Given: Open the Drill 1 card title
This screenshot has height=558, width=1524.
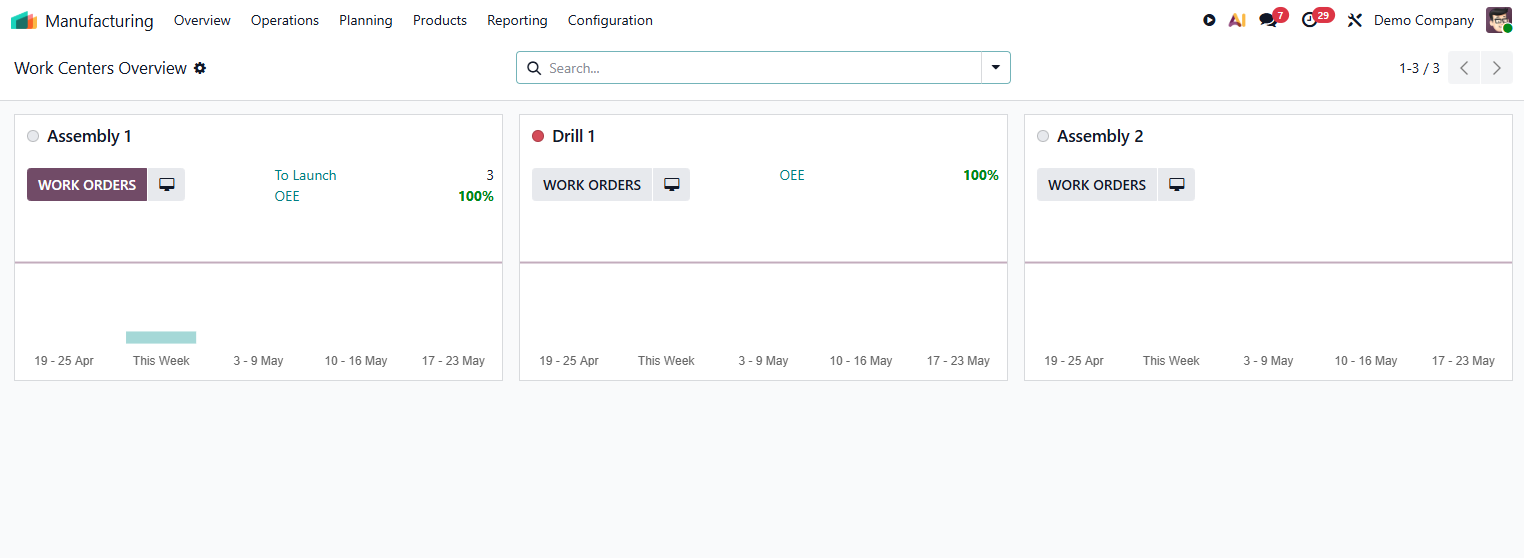Looking at the screenshot, I should (574, 136).
